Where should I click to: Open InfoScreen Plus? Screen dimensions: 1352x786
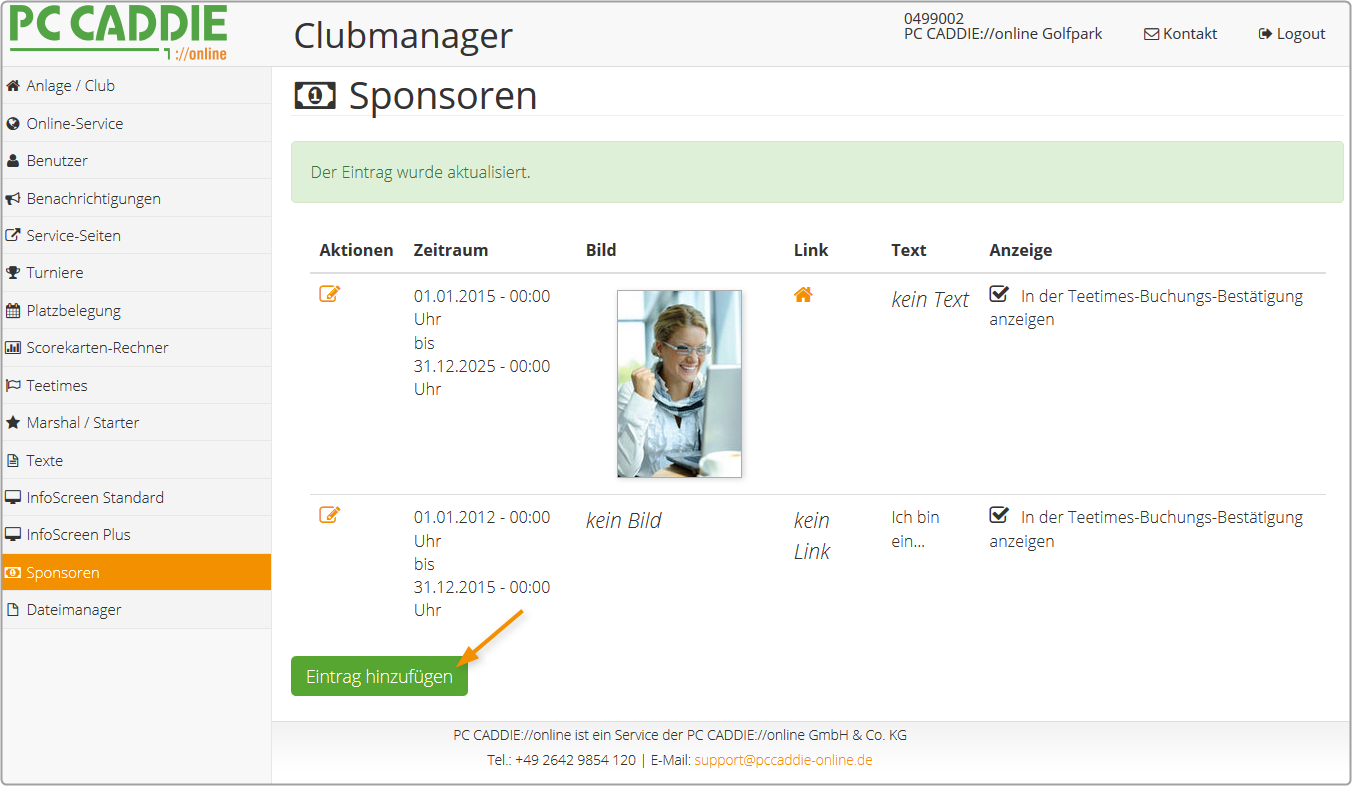click(x=136, y=535)
